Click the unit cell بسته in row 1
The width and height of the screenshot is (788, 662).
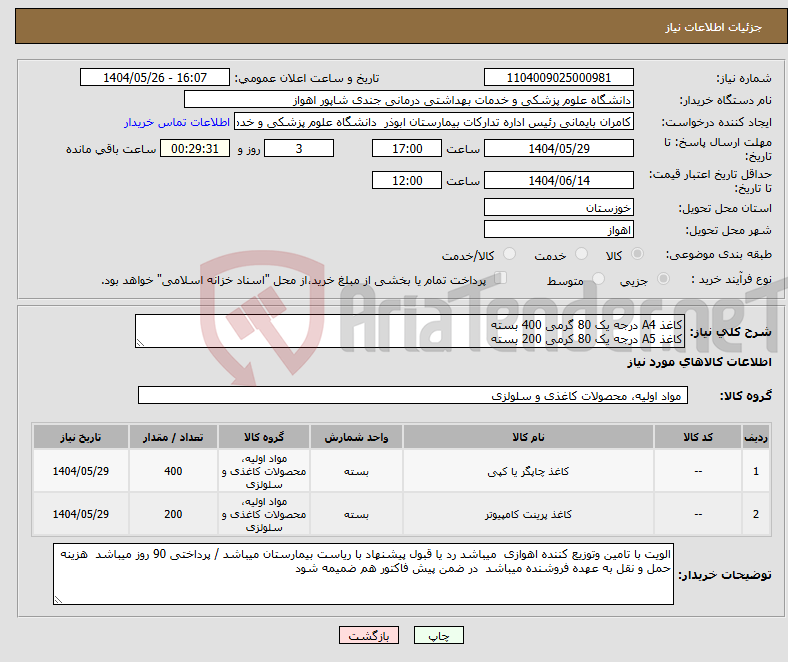coord(356,471)
